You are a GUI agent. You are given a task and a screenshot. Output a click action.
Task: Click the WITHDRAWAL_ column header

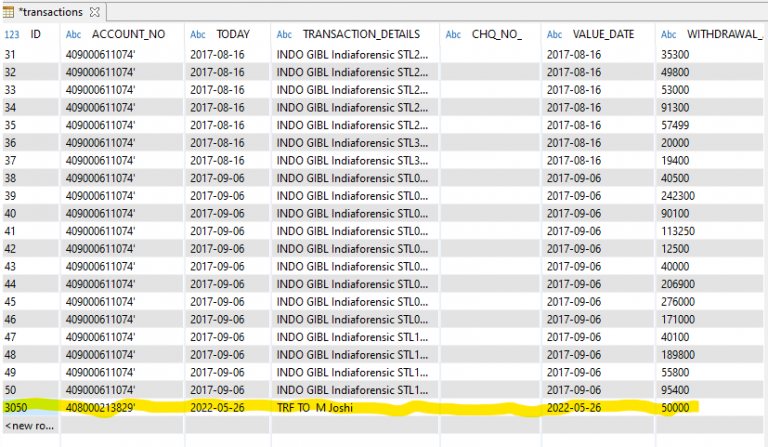point(725,34)
